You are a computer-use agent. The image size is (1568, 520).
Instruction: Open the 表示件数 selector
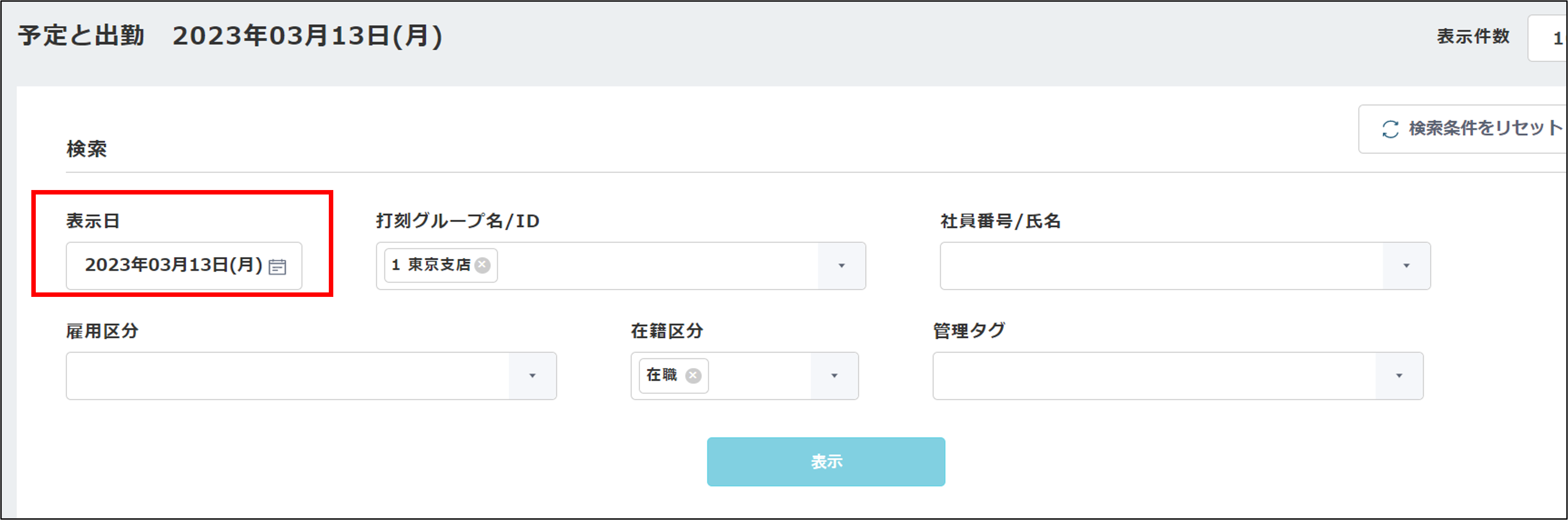(x=1549, y=38)
